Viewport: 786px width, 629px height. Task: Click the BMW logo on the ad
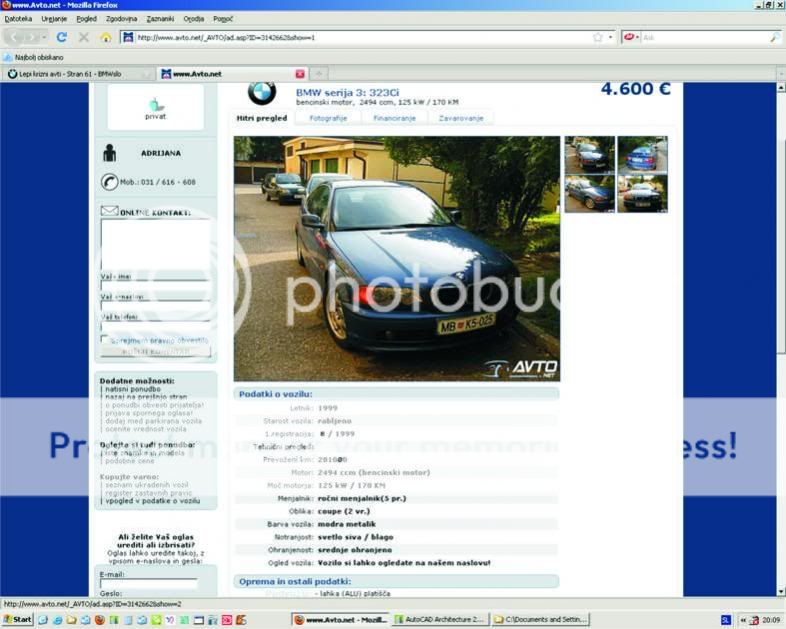tap(262, 93)
